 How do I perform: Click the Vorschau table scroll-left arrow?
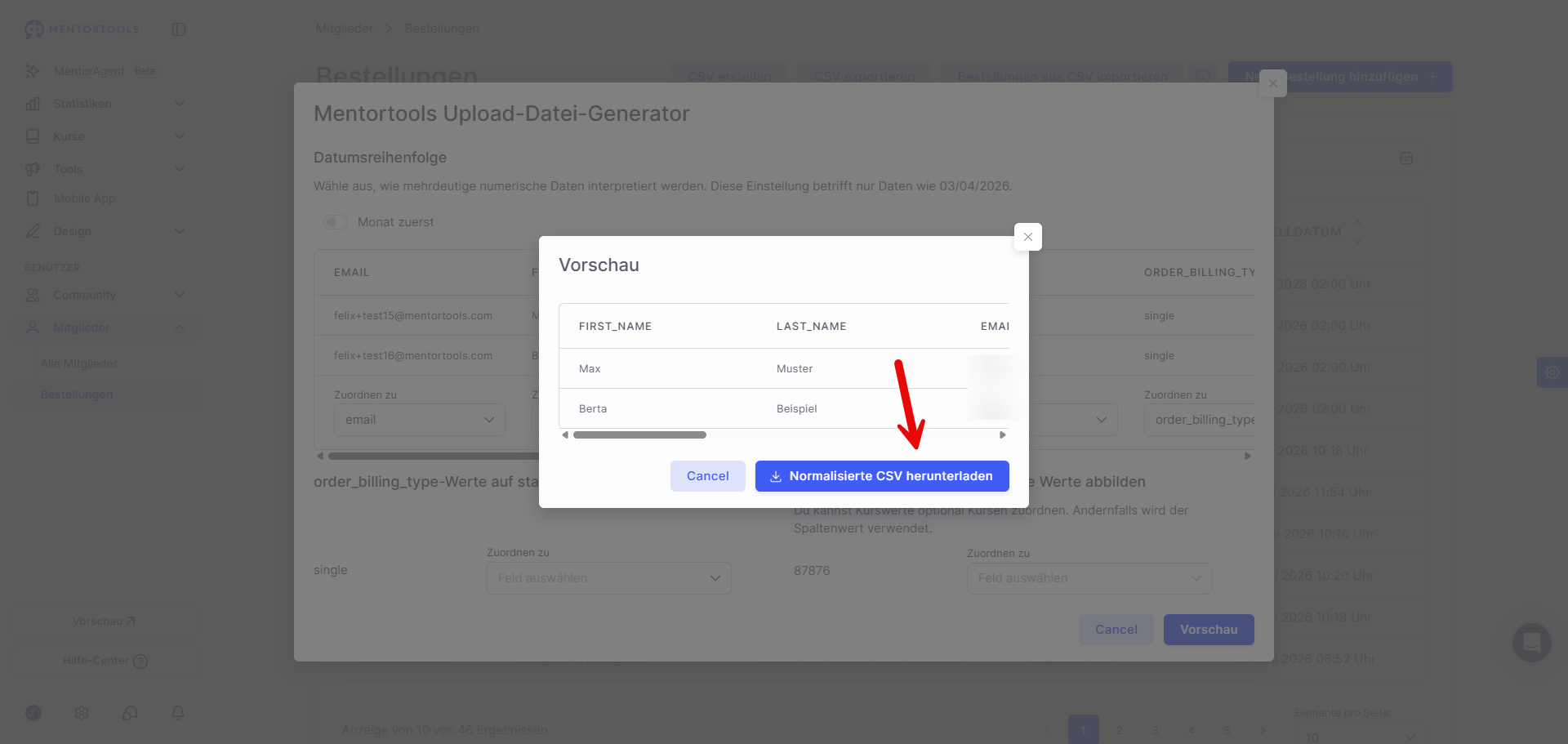coord(565,435)
